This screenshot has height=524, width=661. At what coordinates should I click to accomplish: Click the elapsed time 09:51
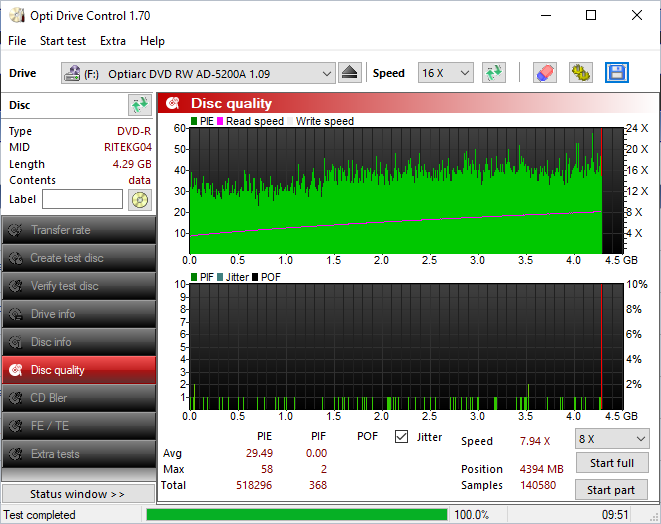click(x=615, y=515)
